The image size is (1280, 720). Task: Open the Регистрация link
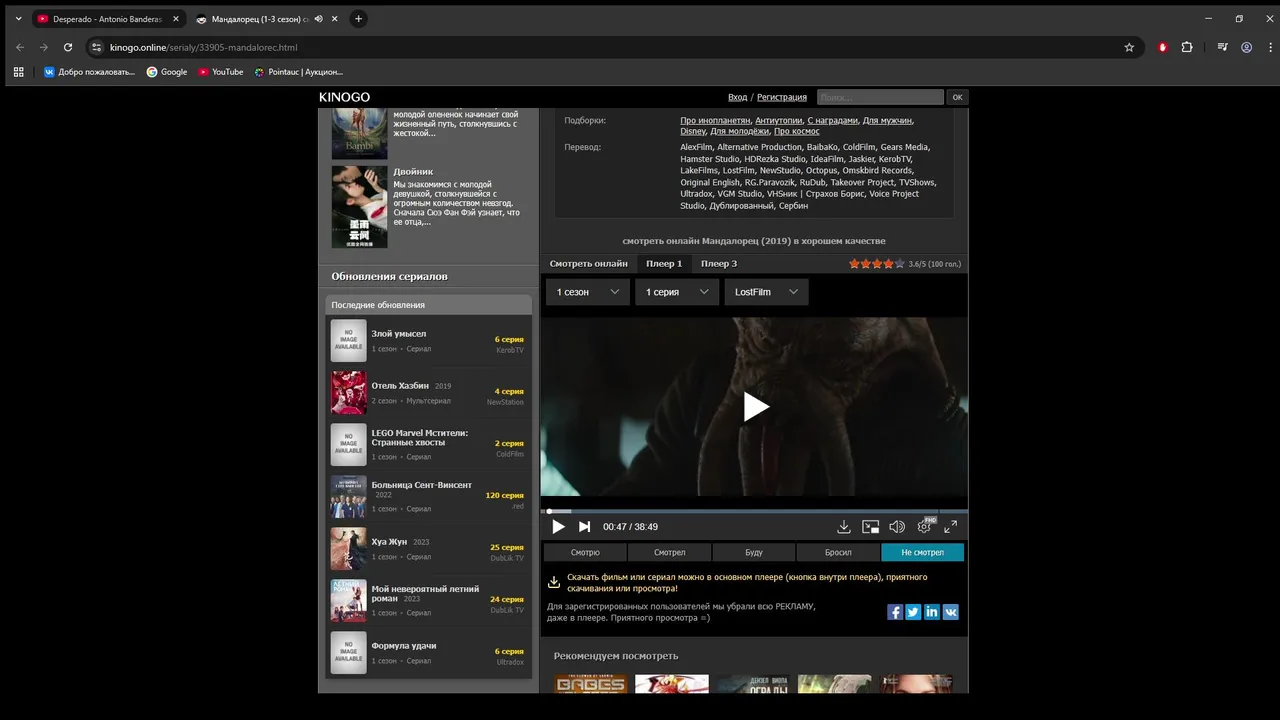tap(782, 97)
